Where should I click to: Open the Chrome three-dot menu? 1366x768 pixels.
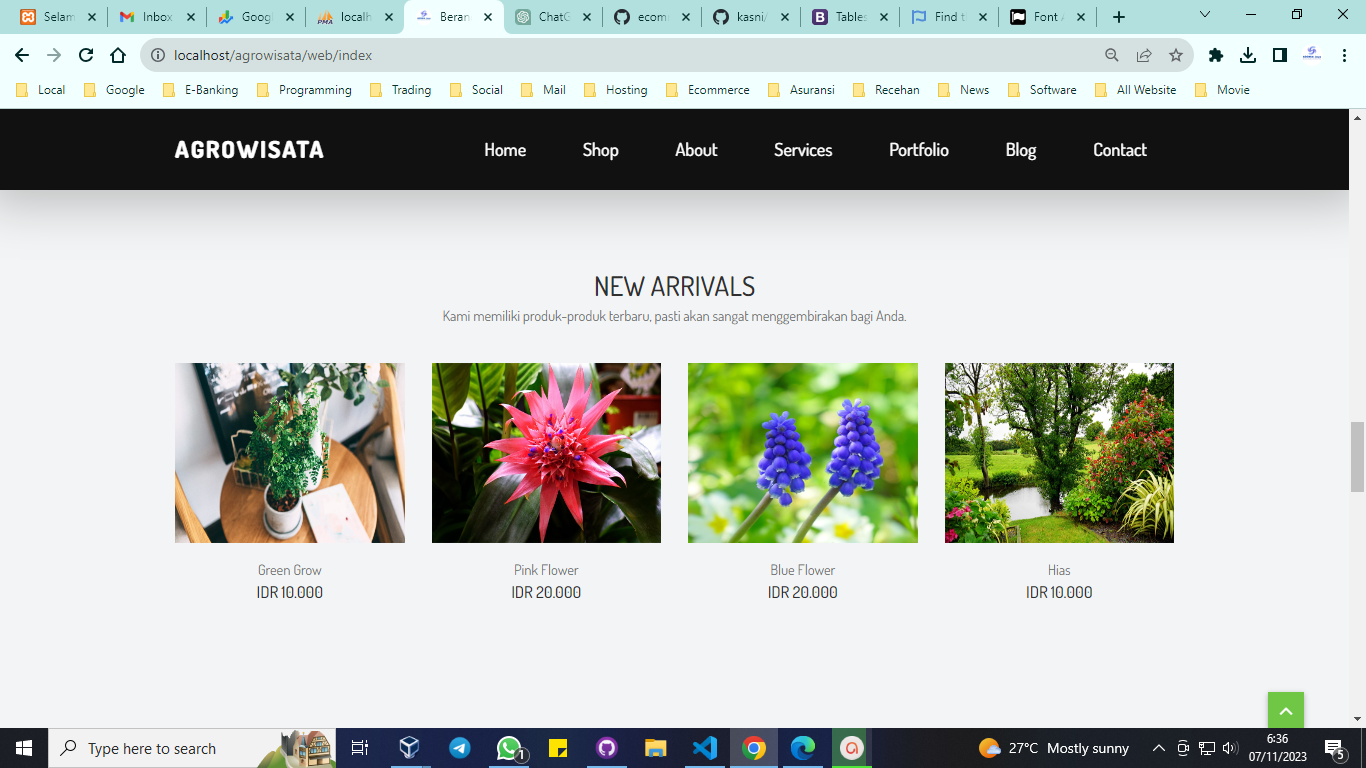[x=1345, y=55]
